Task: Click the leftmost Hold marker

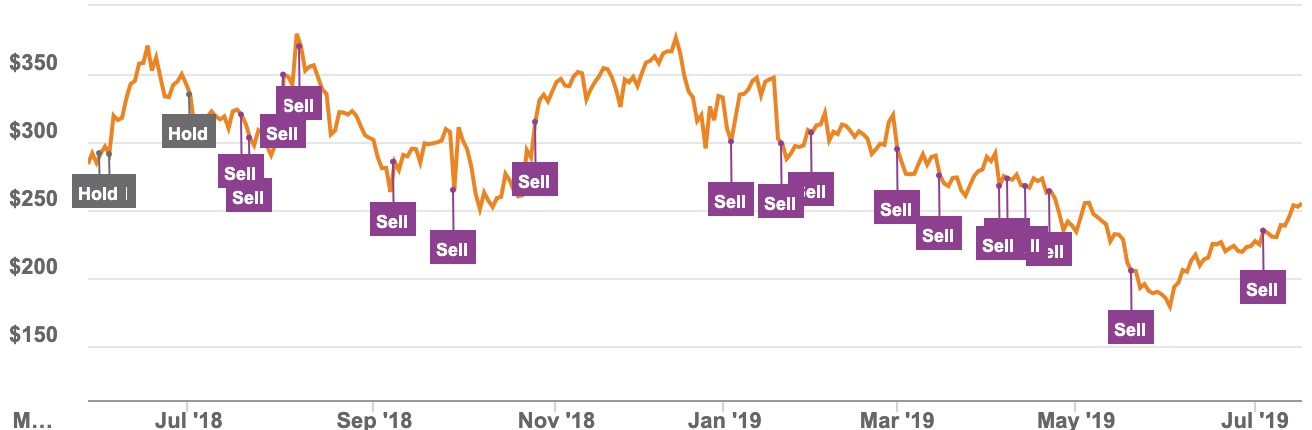Action: [x=98, y=193]
